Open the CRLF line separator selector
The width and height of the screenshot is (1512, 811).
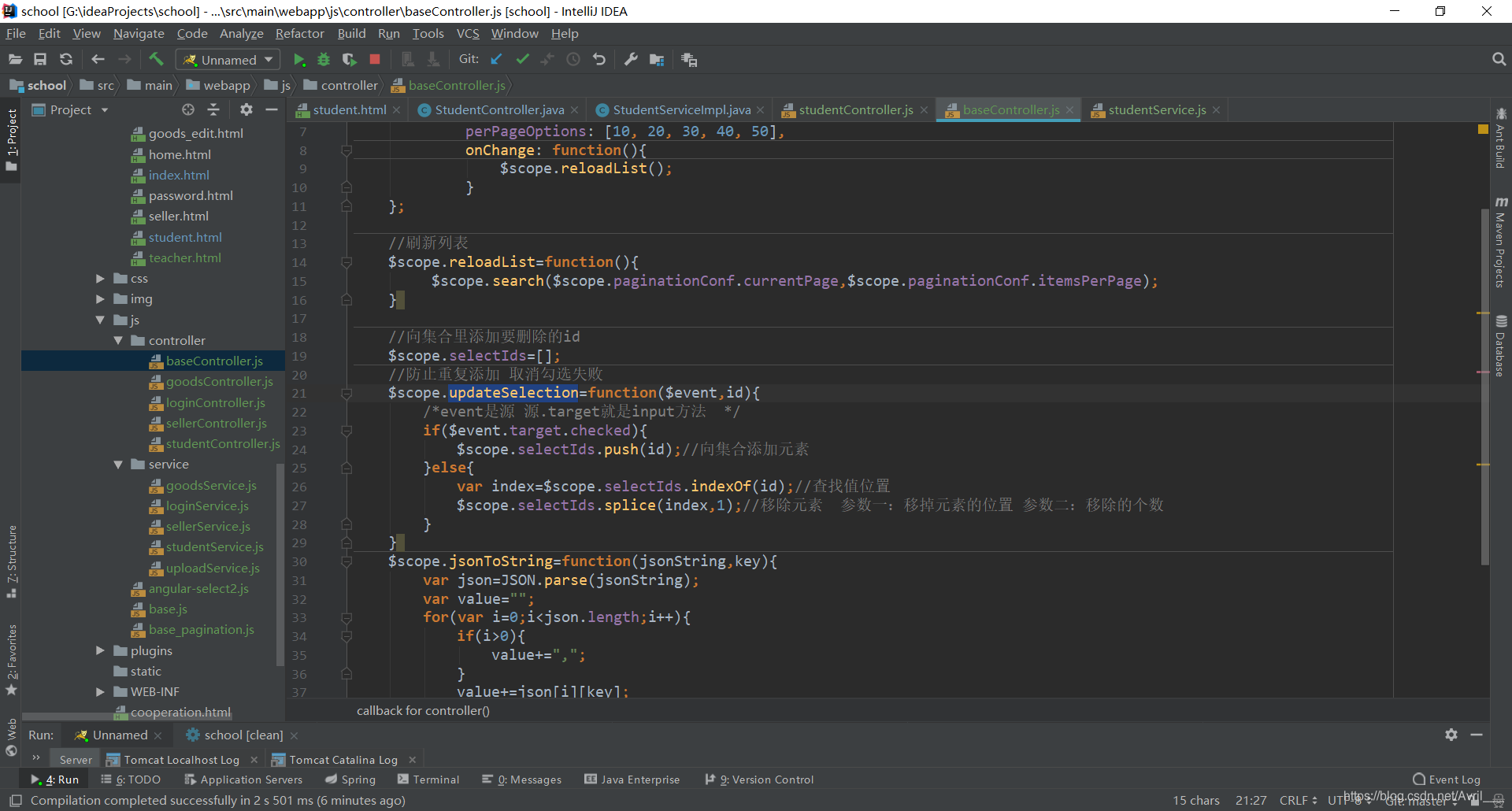(1298, 800)
